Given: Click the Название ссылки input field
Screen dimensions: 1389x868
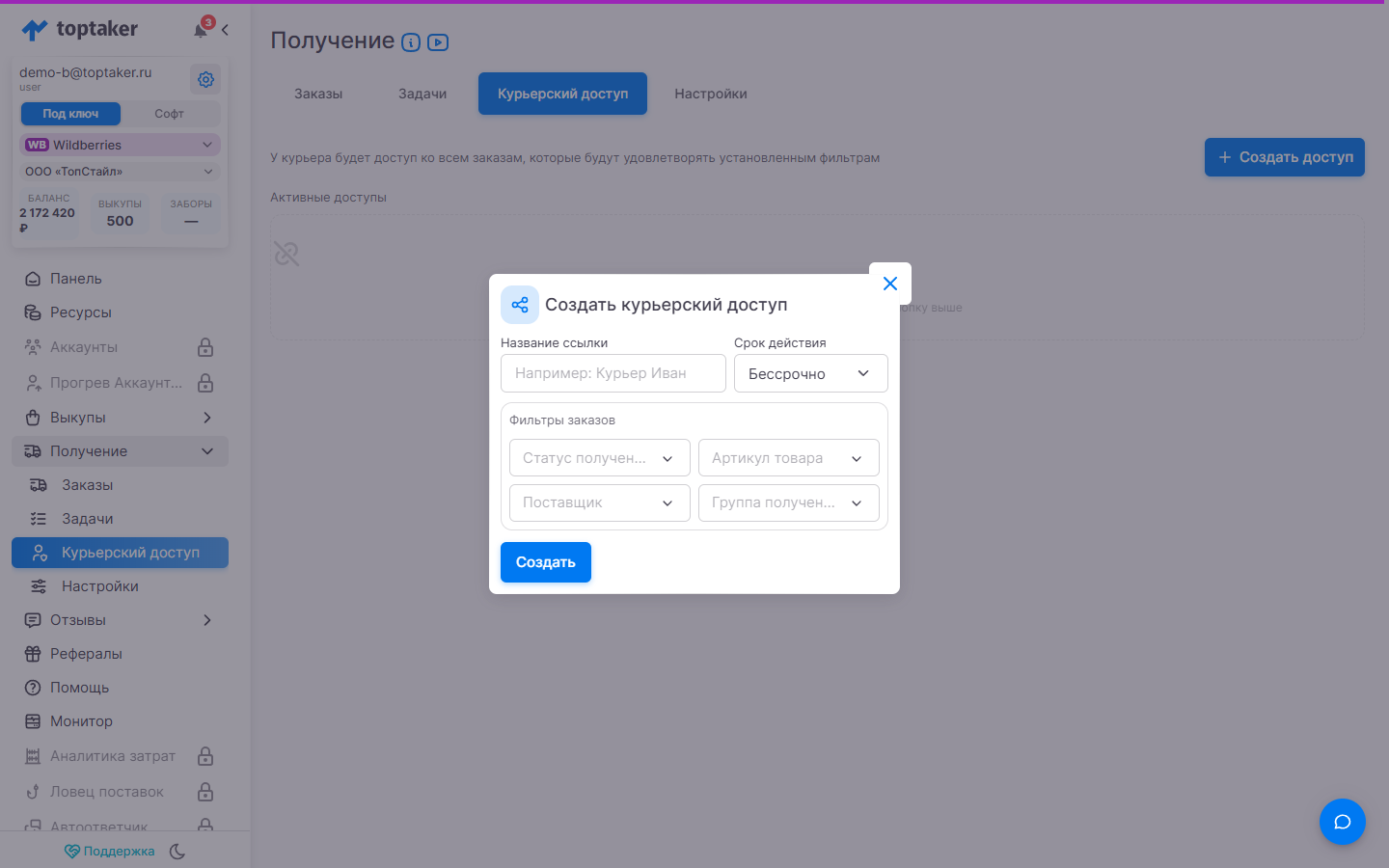Looking at the screenshot, I should click(613, 373).
